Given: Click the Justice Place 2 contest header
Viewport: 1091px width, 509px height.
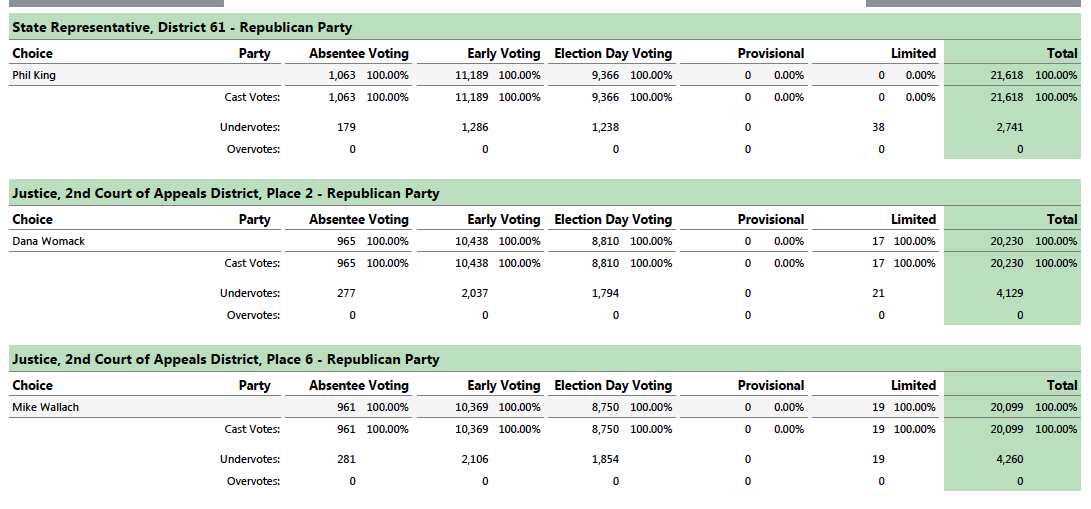Looking at the screenshot, I should click(x=545, y=193).
